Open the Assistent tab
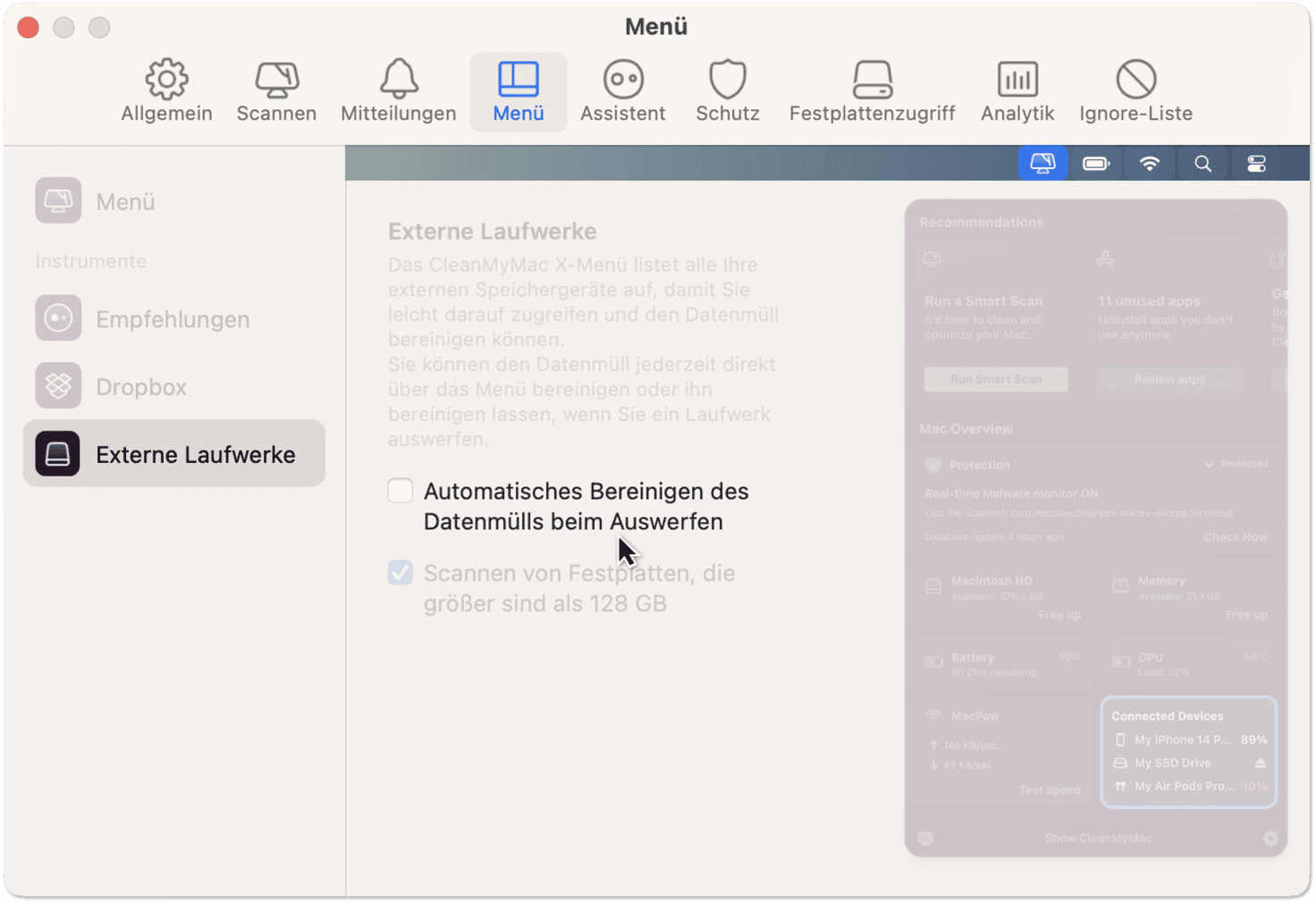The height and width of the screenshot is (903, 1316). click(x=623, y=92)
